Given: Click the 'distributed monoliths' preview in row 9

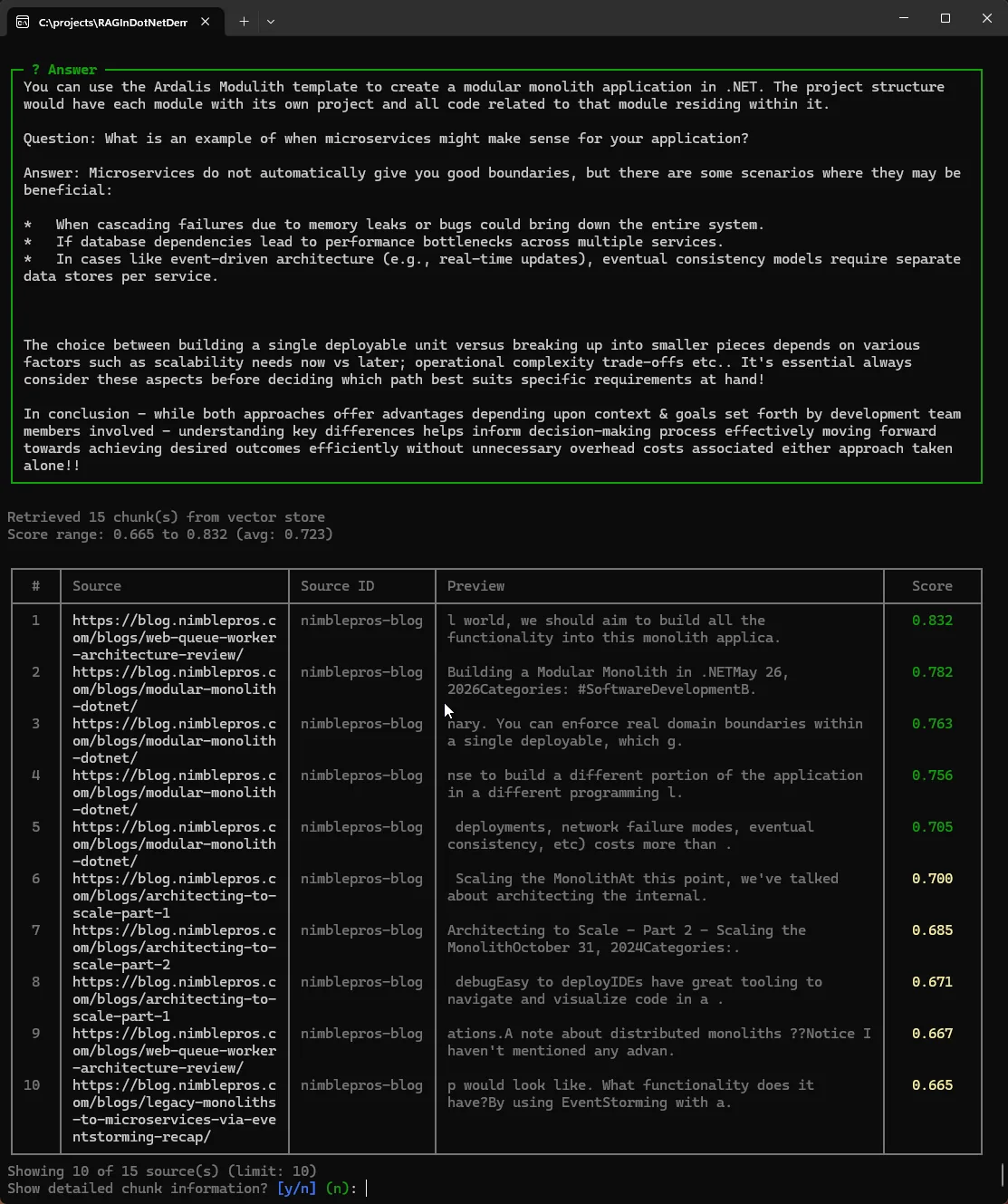Looking at the screenshot, I should [659, 1042].
